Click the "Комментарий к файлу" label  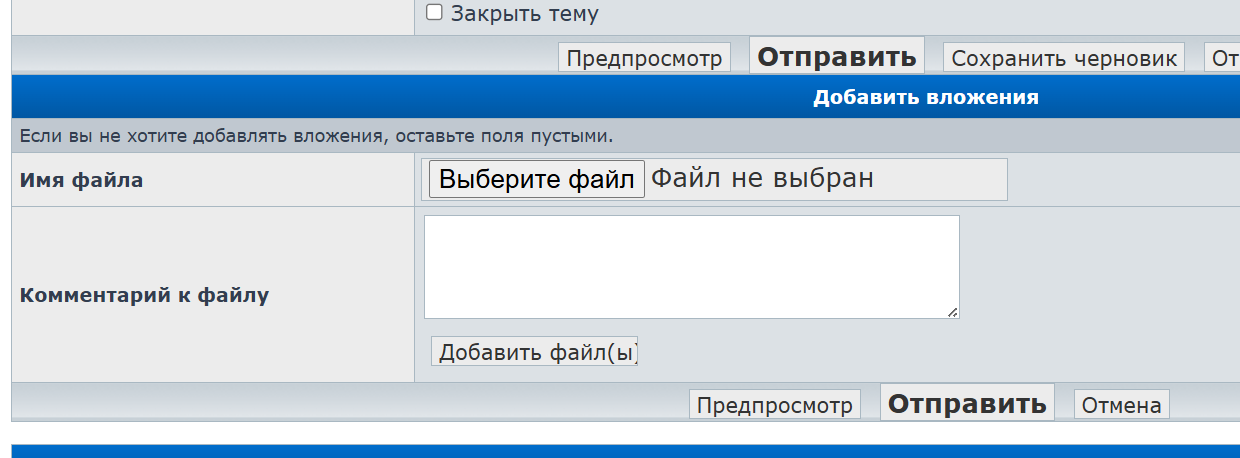(144, 295)
